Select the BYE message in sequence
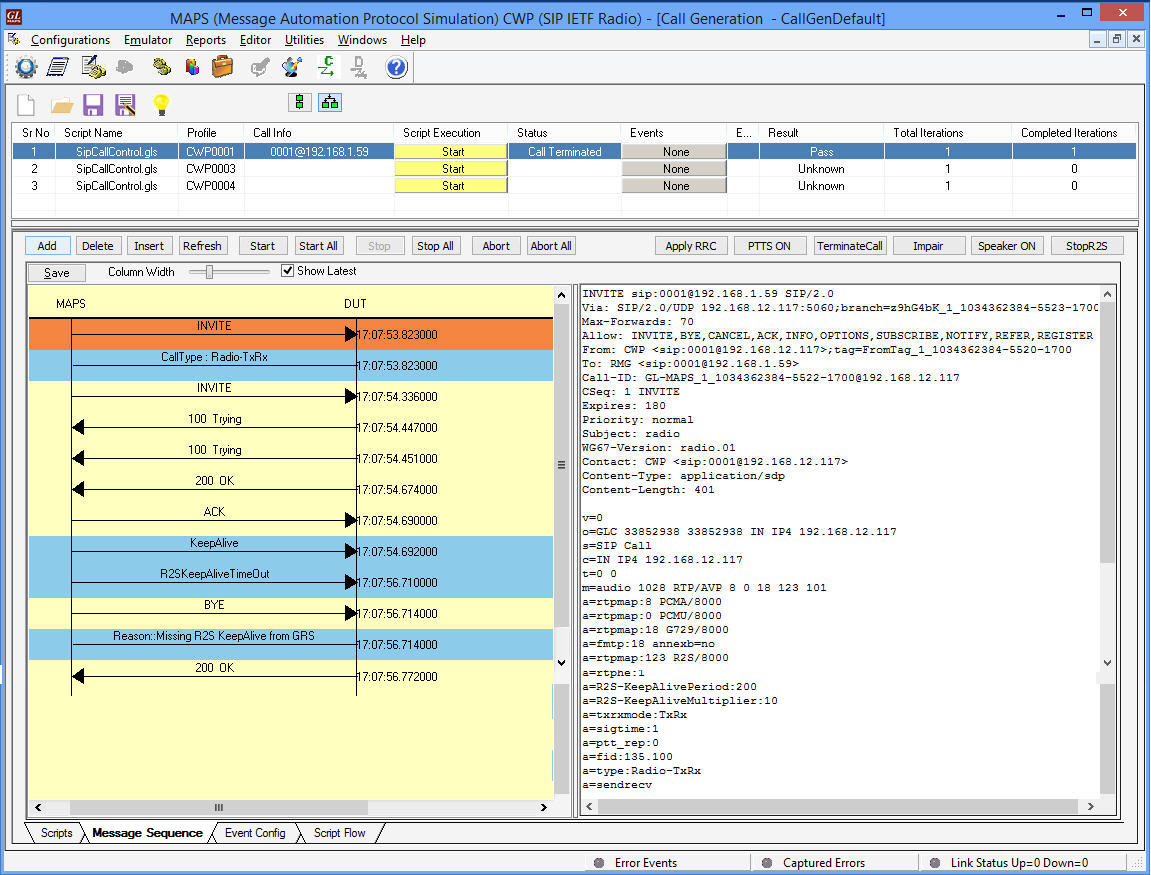The width and height of the screenshot is (1151, 875). point(290,613)
